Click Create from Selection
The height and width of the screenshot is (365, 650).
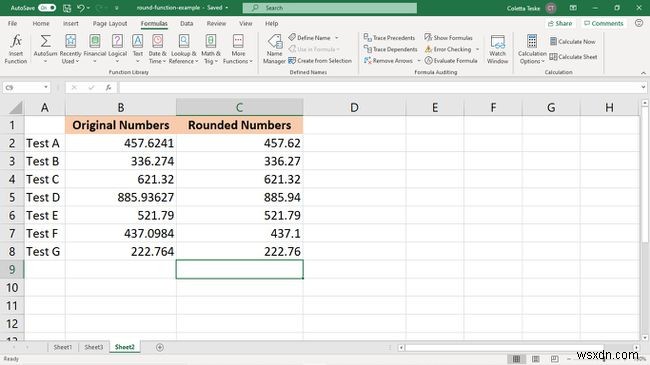click(320, 61)
